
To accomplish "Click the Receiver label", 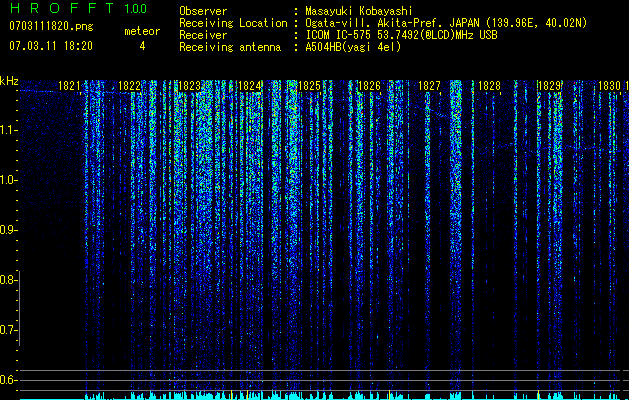I will click(203, 35).
